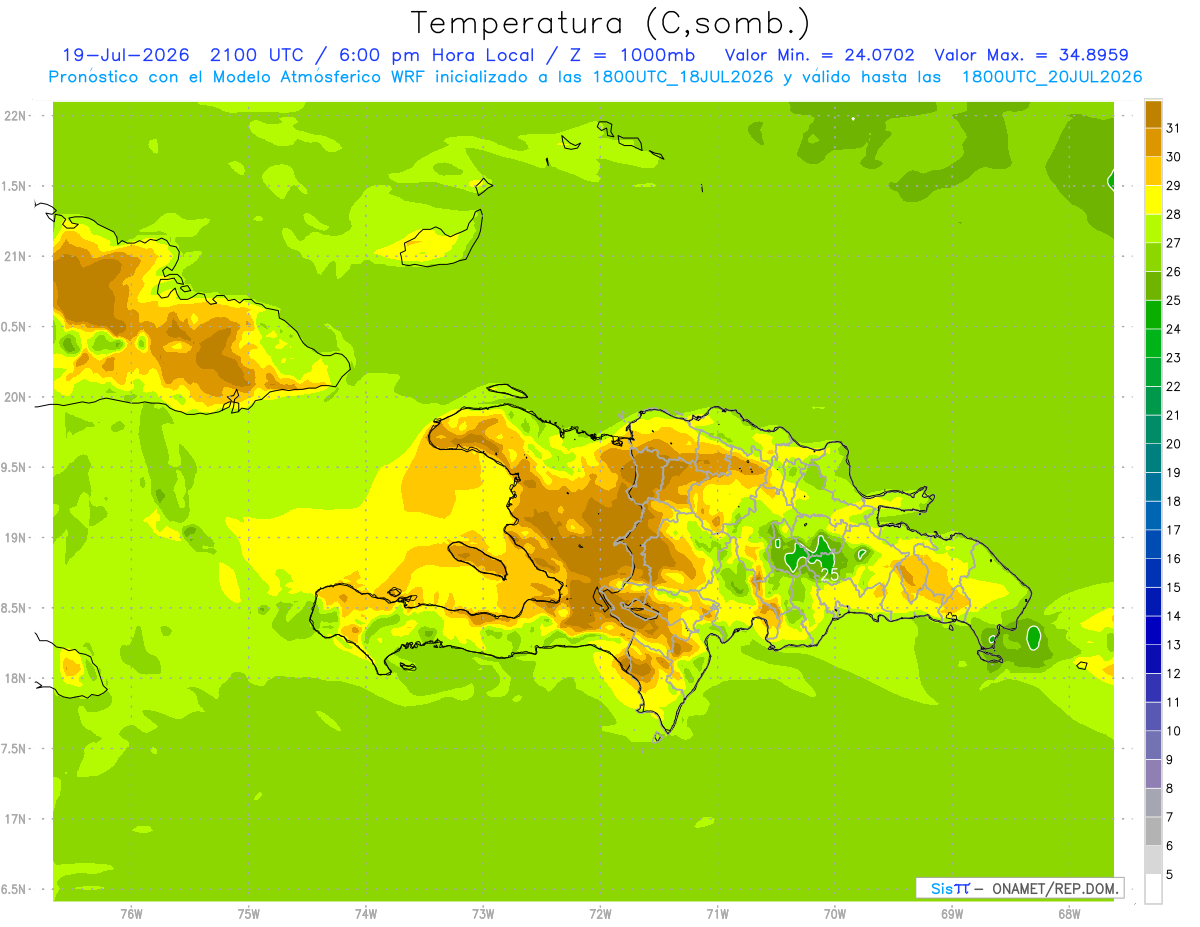The image size is (1200, 927).
Task: Click valid-until stamp '1800UTC_20JUL2026'
Action: (x=1051, y=77)
